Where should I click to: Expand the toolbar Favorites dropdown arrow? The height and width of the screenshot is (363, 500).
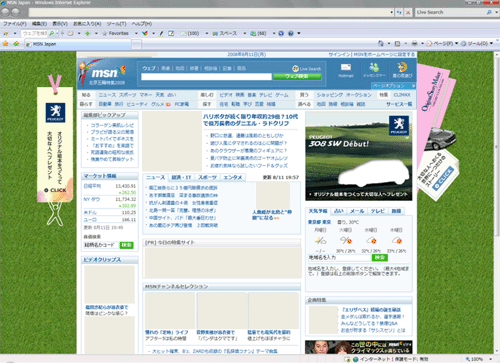136,33
